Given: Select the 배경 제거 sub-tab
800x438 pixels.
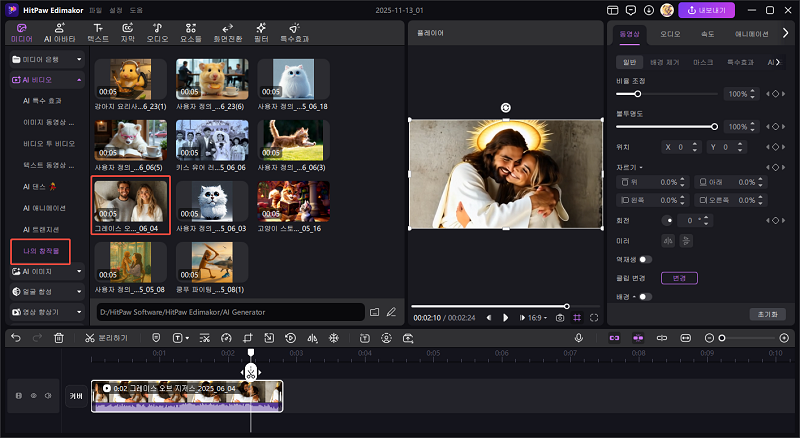Looking at the screenshot, I should [x=665, y=62].
